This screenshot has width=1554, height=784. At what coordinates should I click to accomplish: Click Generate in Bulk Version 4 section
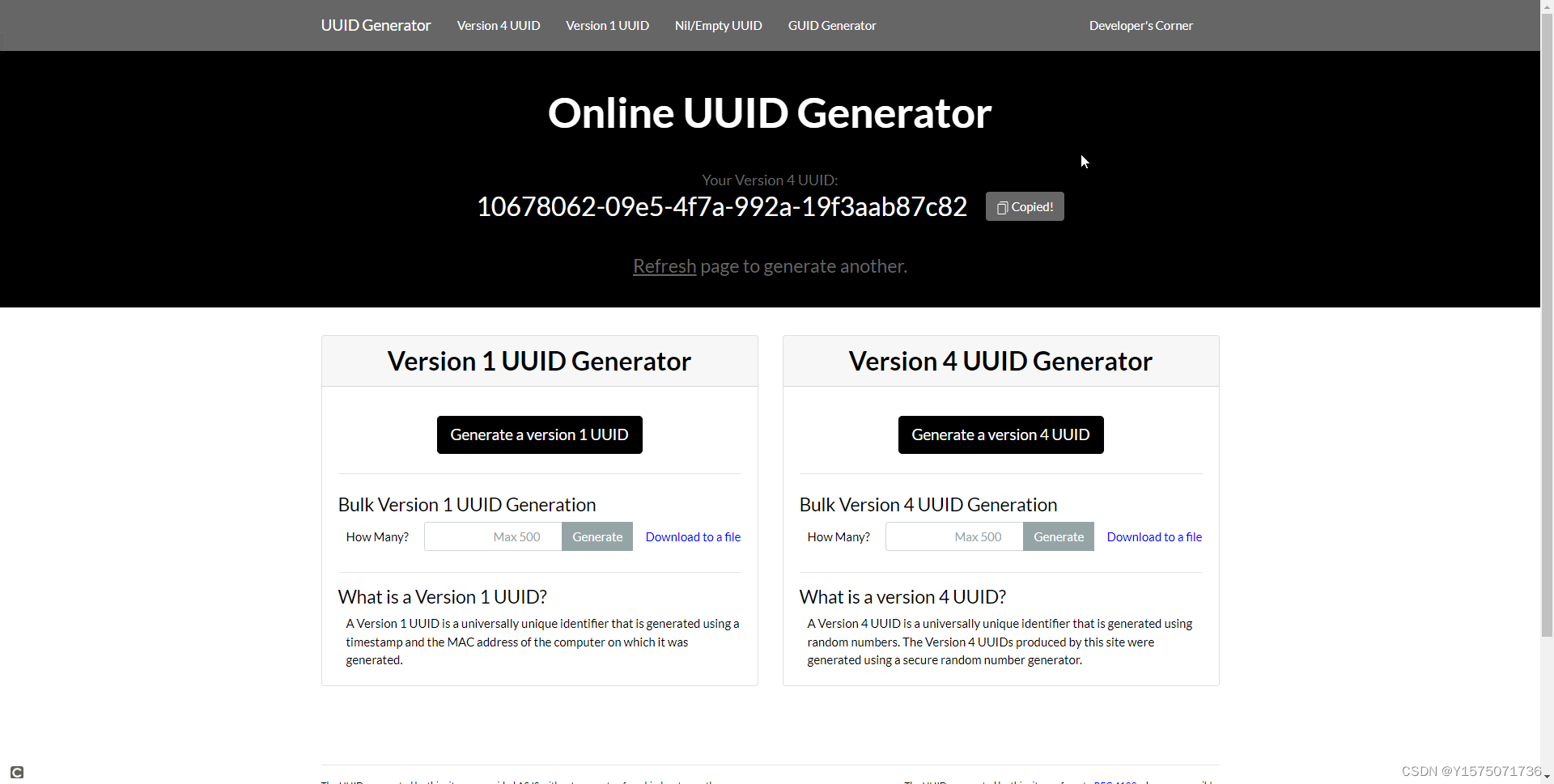pyautogui.click(x=1059, y=536)
